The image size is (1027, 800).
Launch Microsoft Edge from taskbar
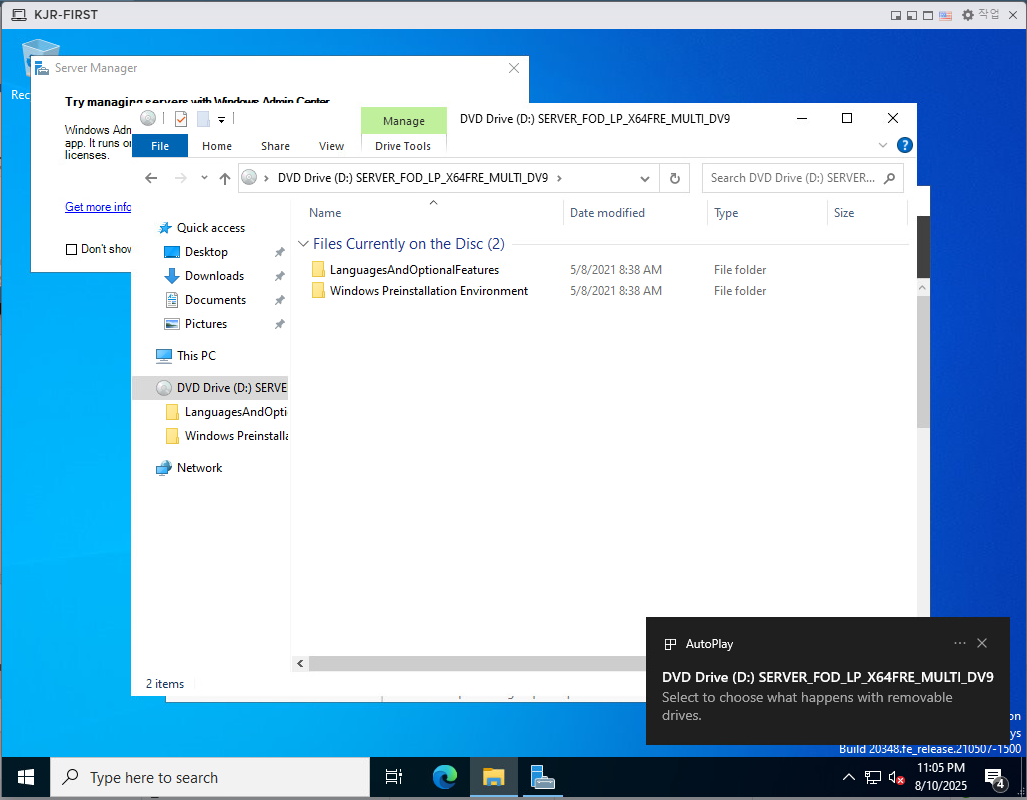click(x=445, y=778)
